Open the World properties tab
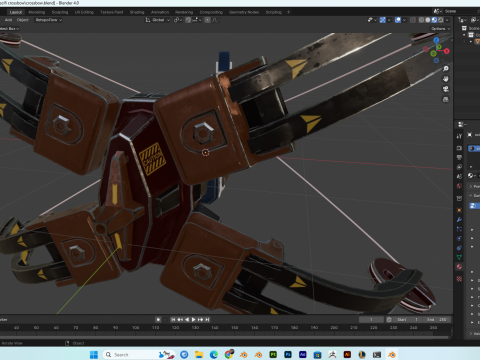Screen dimensions: 480x360 [x=459, y=186]
